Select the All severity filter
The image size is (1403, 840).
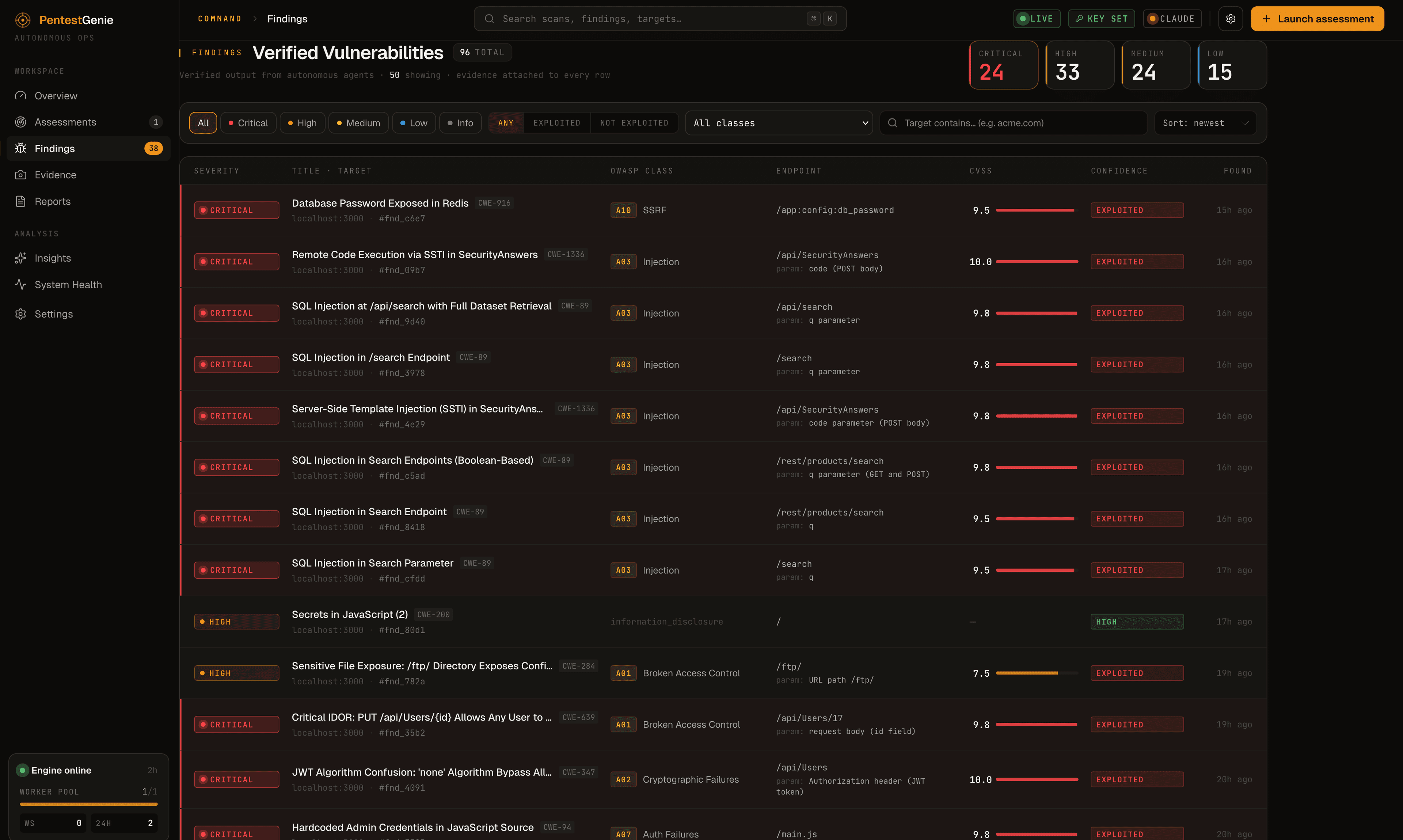click(203, 123)
